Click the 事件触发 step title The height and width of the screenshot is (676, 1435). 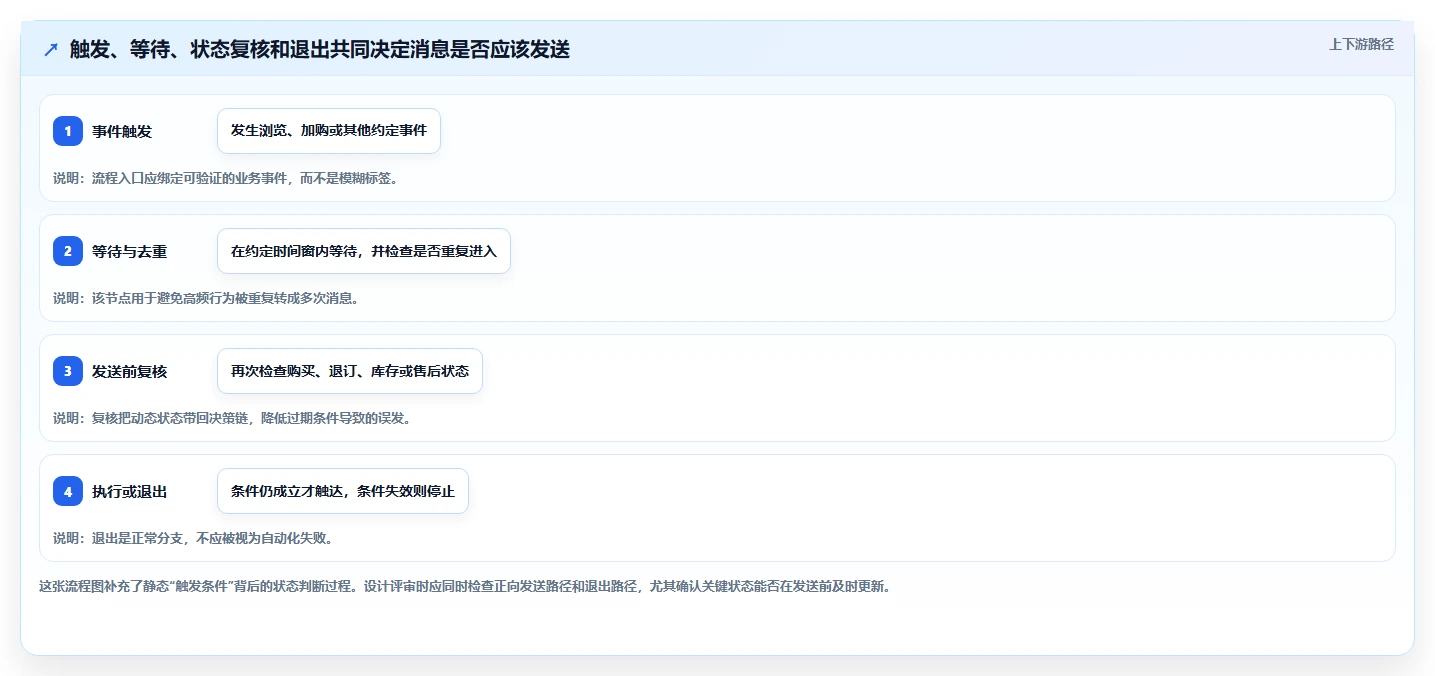point(122,132)
